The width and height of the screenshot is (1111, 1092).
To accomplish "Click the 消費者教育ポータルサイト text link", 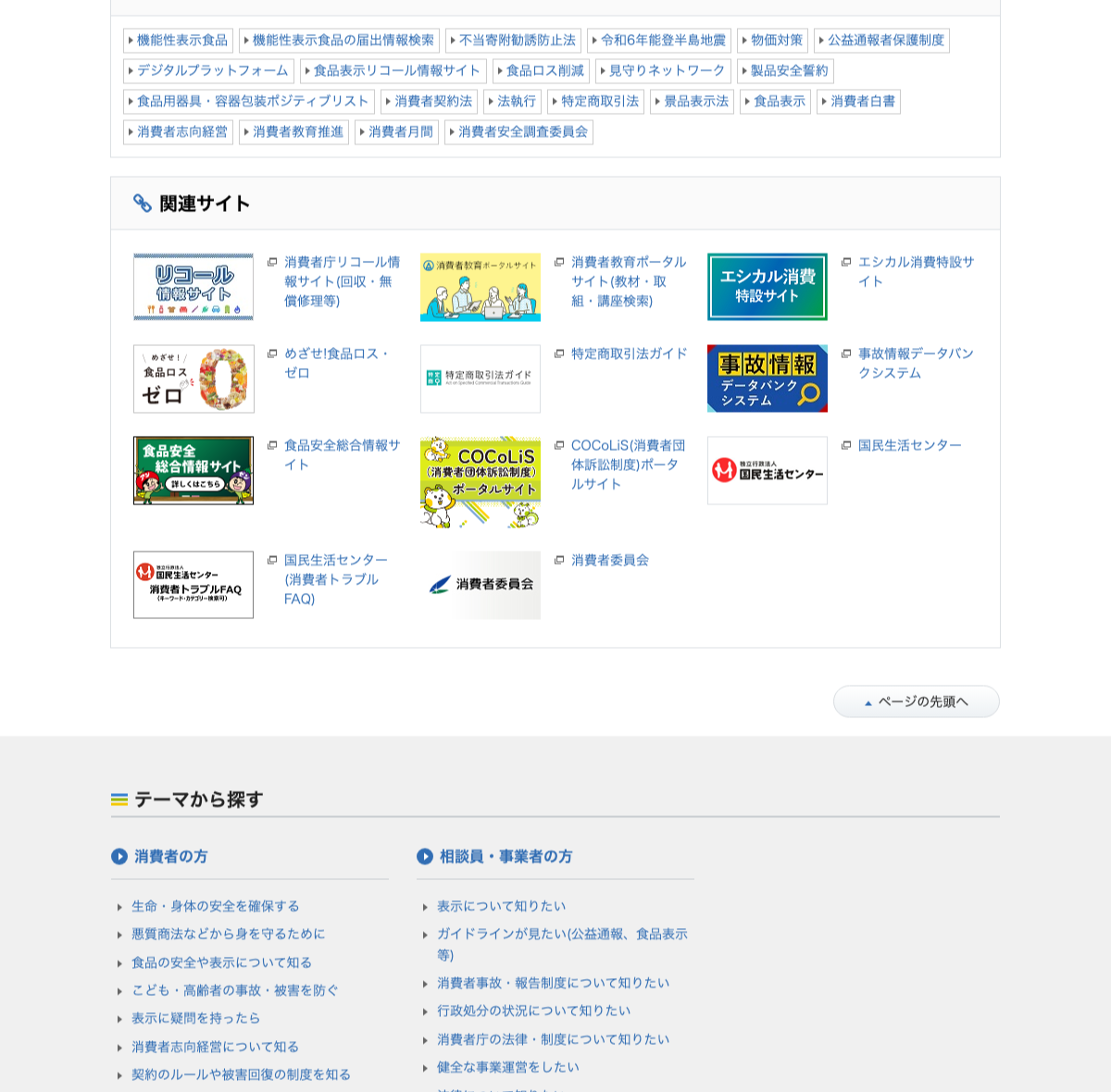I will (x=630, y=281).
